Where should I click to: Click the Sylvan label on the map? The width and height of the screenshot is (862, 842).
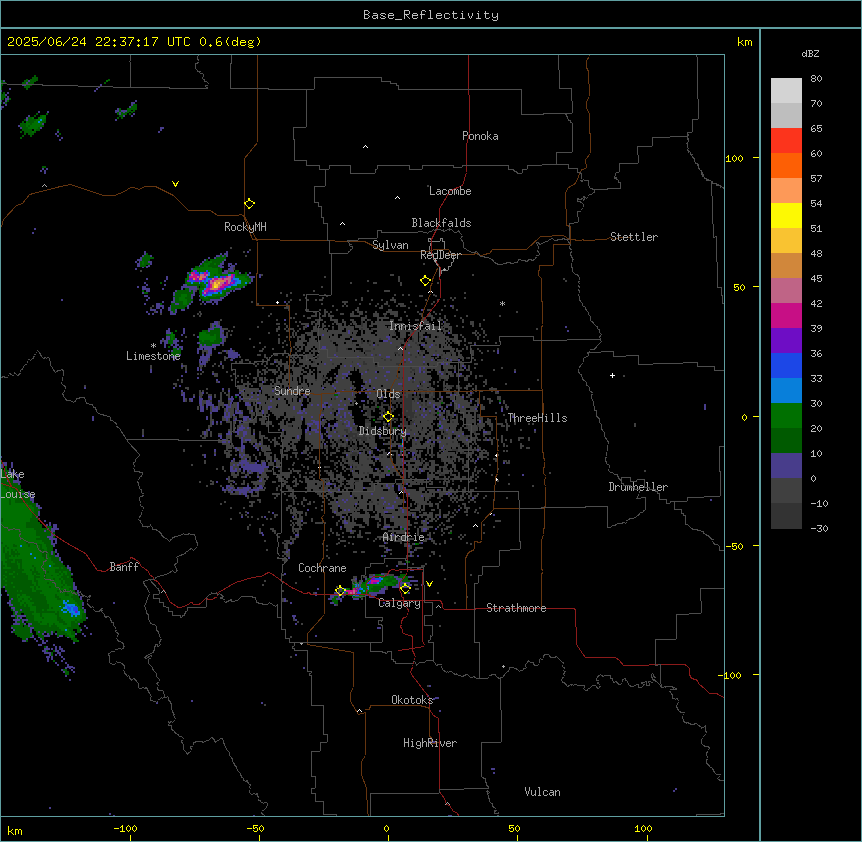[390, 245]
